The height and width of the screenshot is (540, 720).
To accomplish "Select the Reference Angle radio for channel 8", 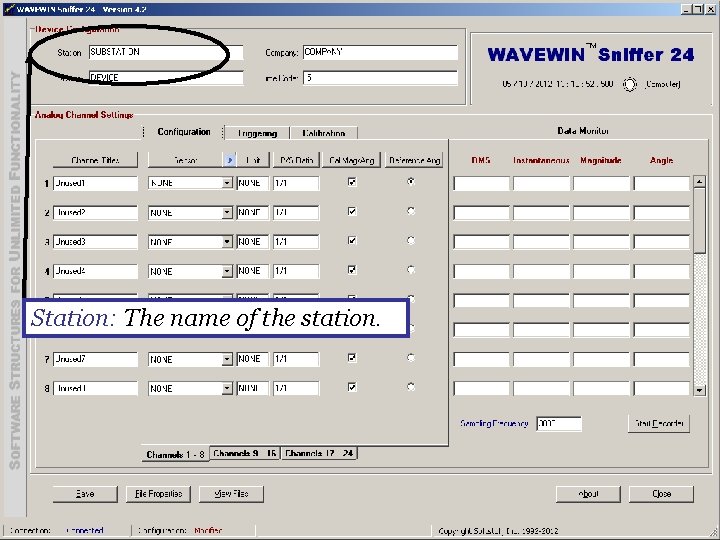I will click(411, 387).
